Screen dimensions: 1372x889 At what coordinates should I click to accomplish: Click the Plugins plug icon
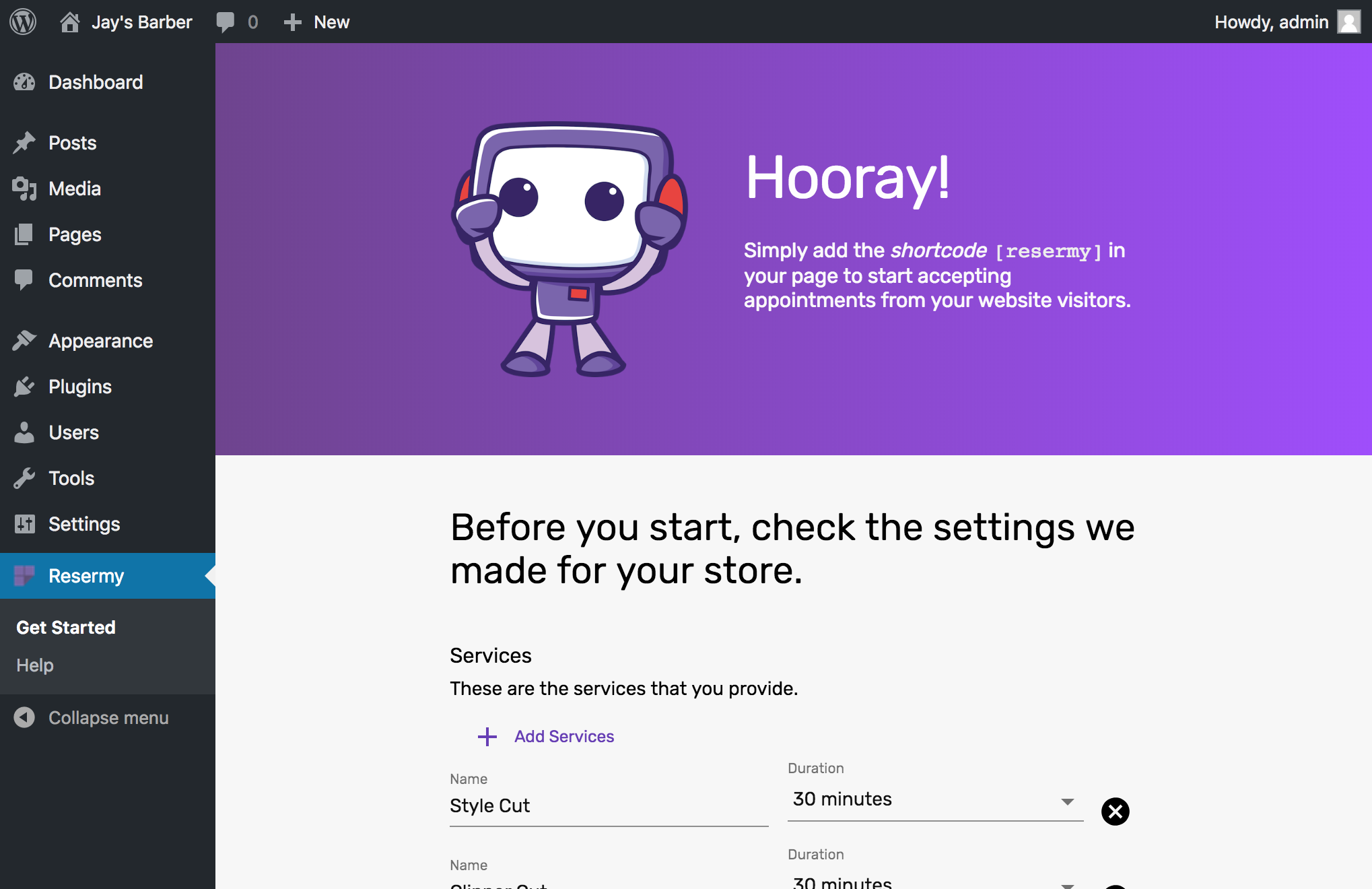coord(24,387)
